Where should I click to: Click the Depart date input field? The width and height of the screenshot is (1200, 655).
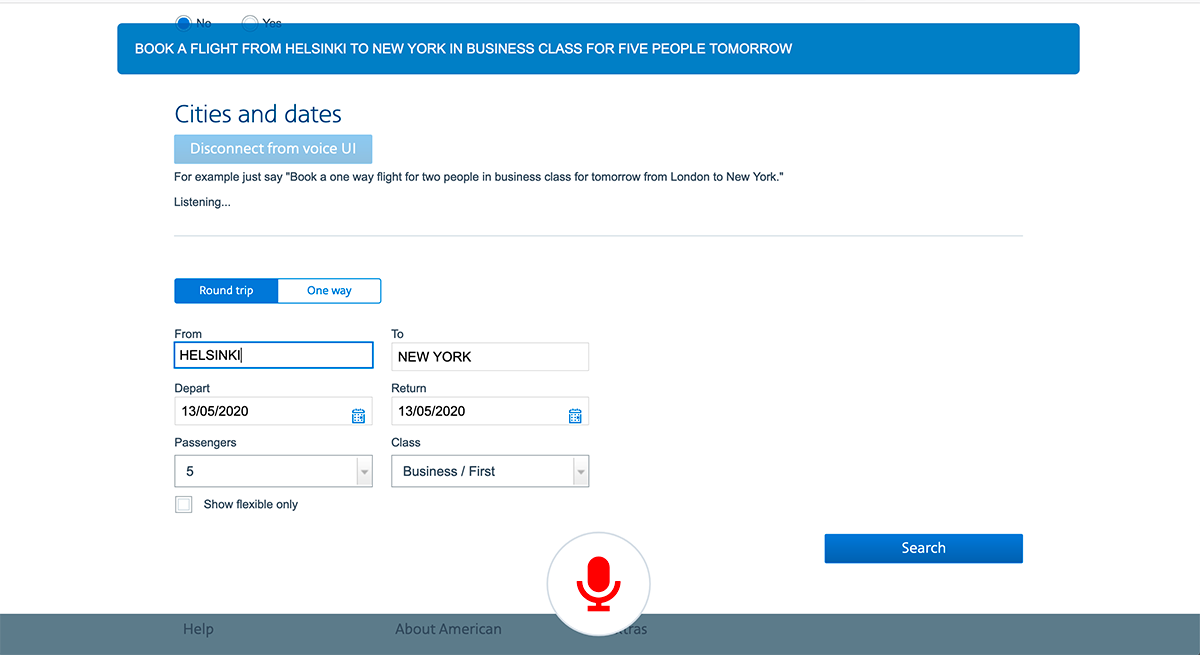point(273,411)
